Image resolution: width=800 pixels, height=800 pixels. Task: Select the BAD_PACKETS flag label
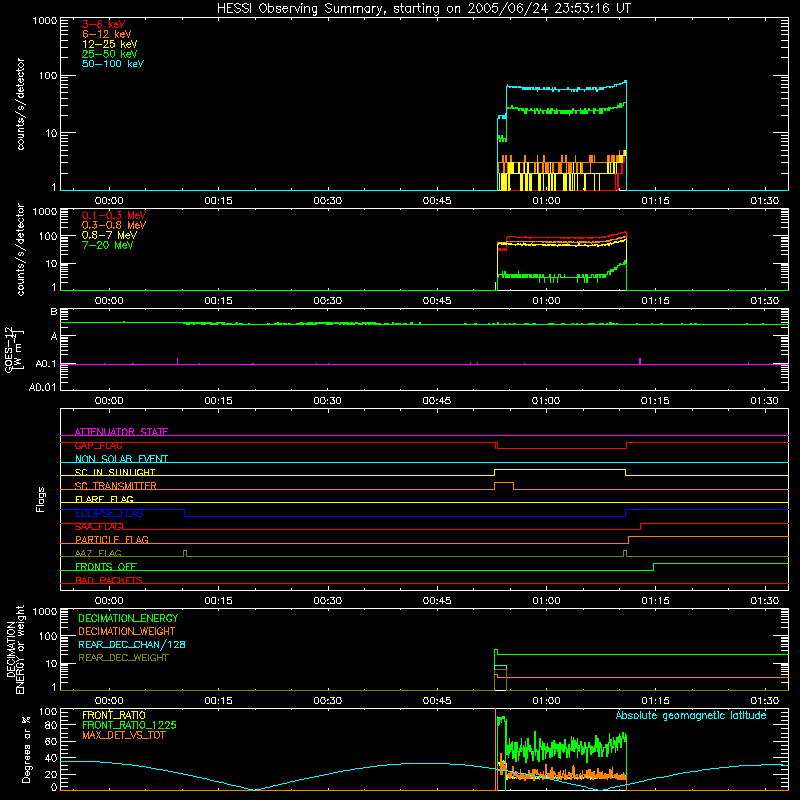tap(109, 580)
